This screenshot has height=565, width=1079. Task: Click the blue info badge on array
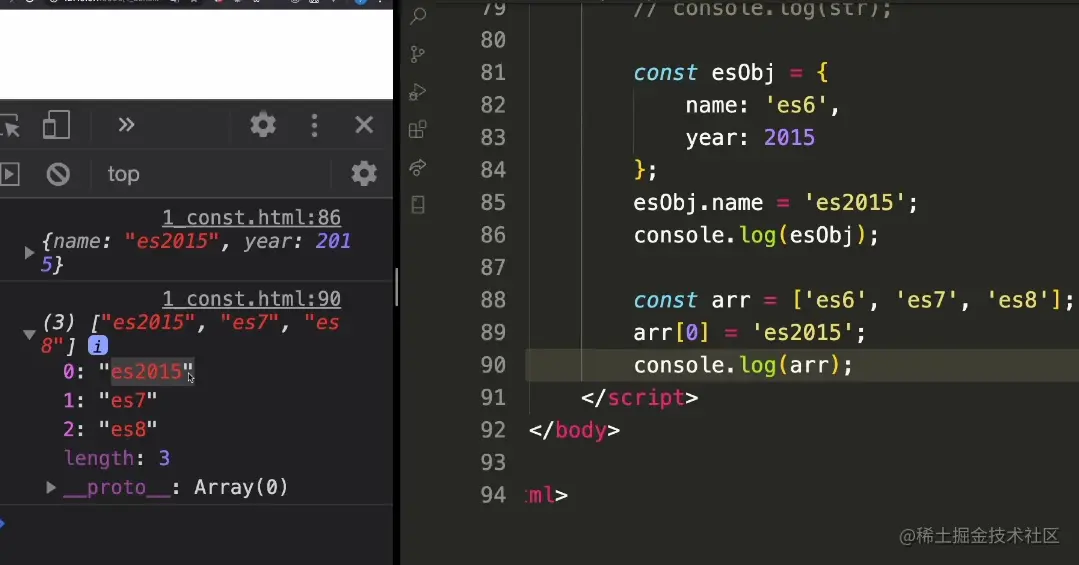tap(98, 345)
